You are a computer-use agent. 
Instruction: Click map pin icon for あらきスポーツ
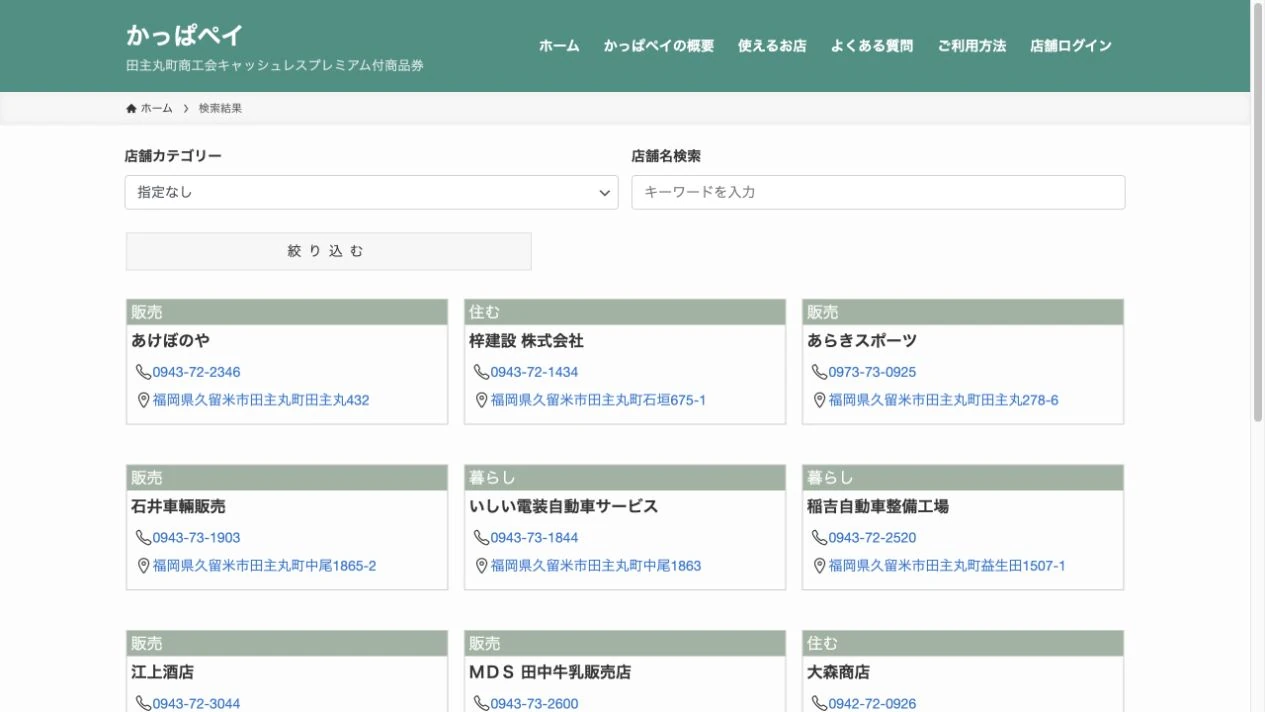(x=819, y=400)
